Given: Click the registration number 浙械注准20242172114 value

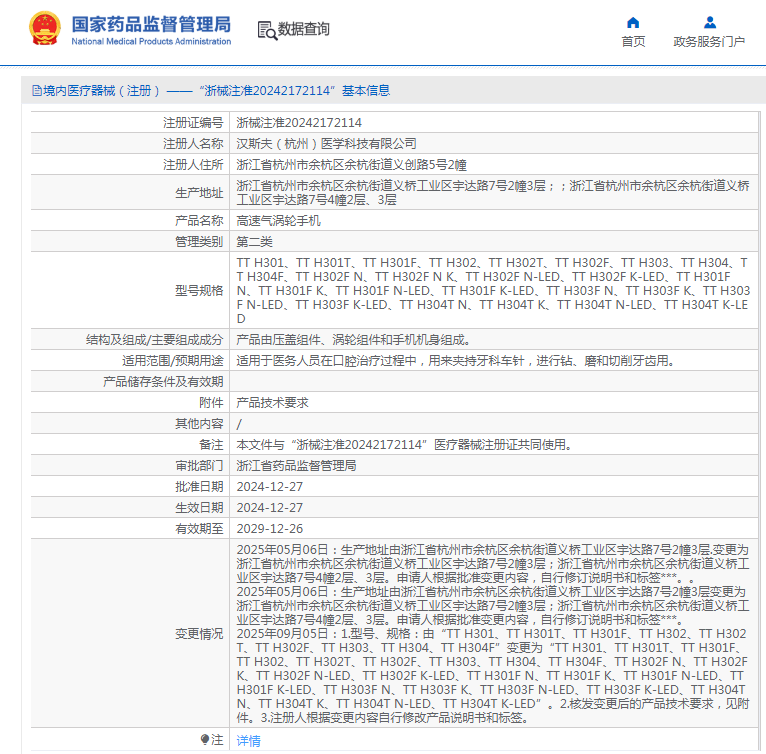Looking at the screenshot, I should click(x=299, y=123).
